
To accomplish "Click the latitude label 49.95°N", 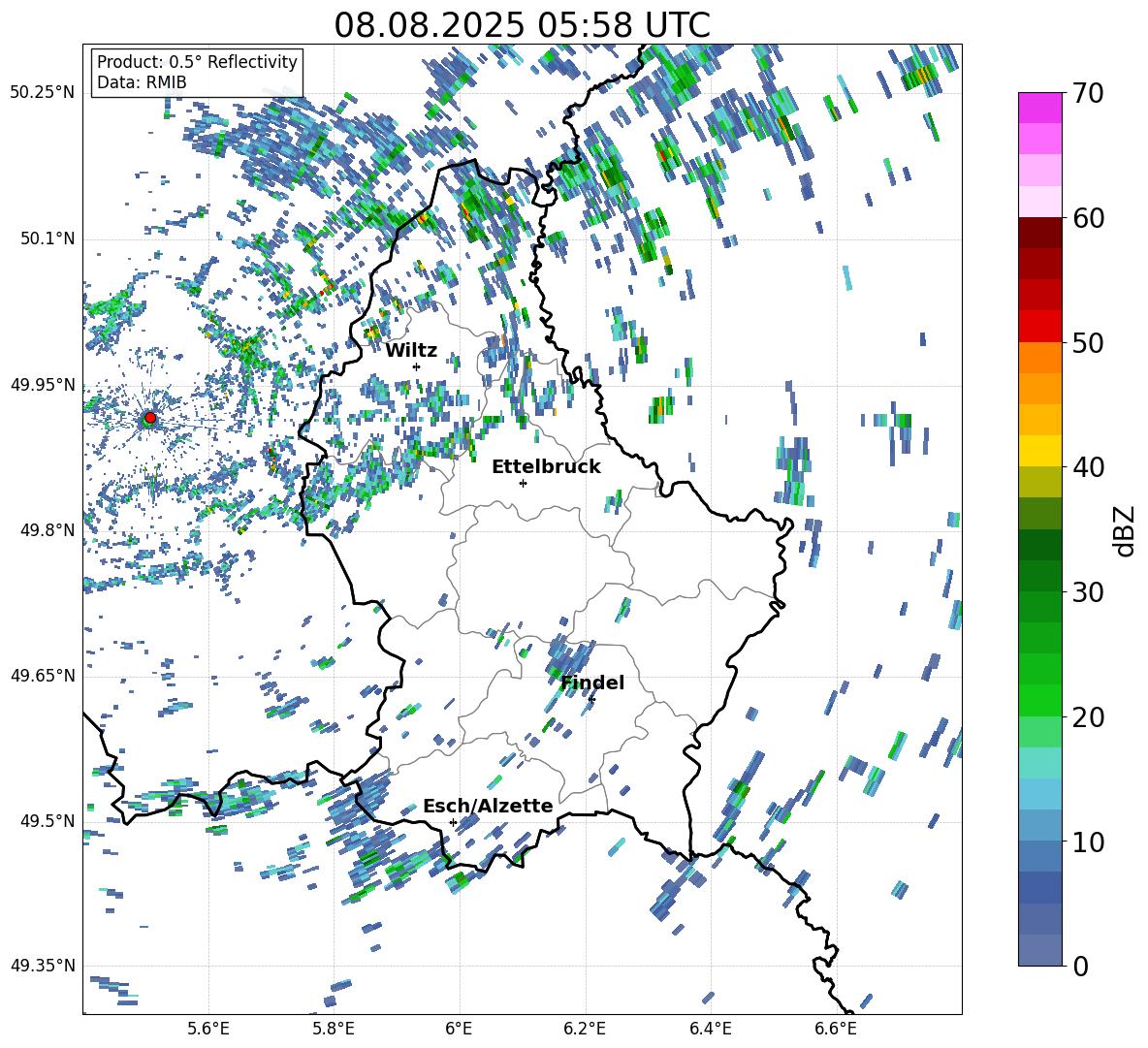I will tap(43, 385).
